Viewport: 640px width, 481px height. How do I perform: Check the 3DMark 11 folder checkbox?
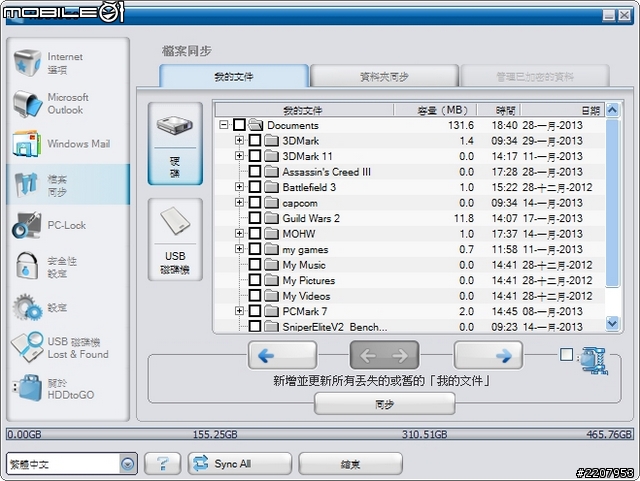coord(255,156)
